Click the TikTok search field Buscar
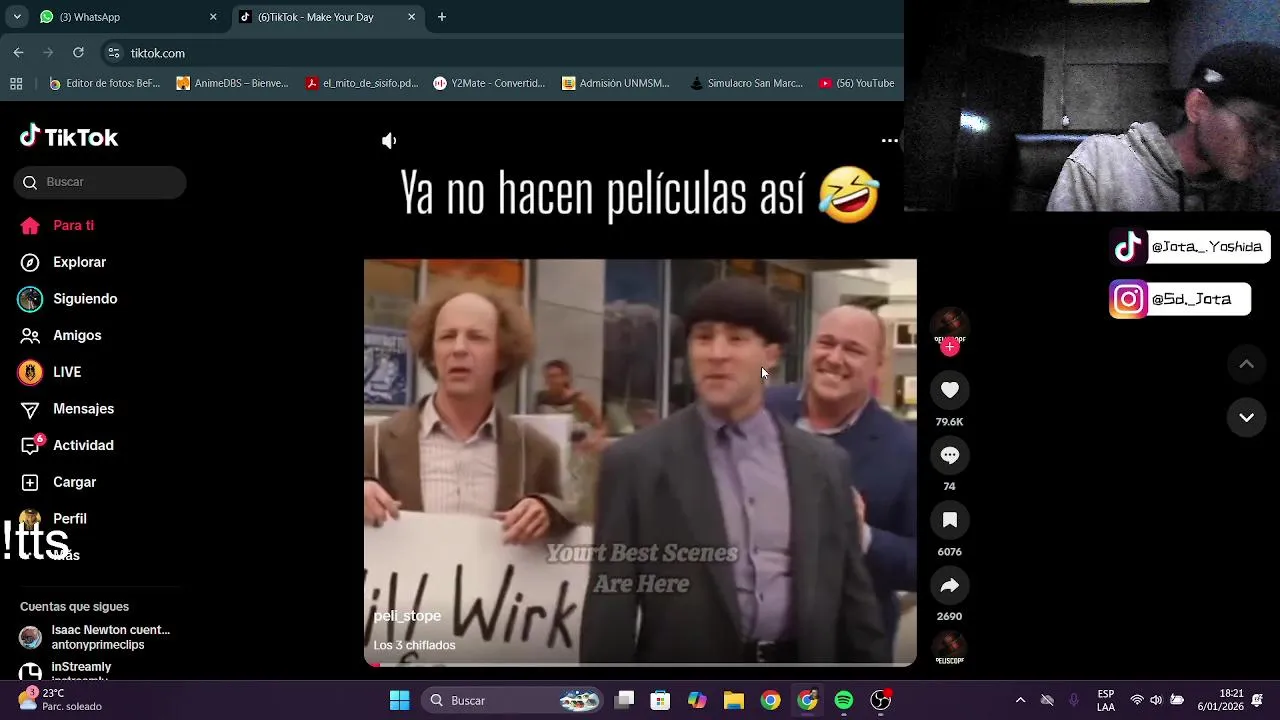This screenshot has width=1280, height=720. [x=100, y=182]
